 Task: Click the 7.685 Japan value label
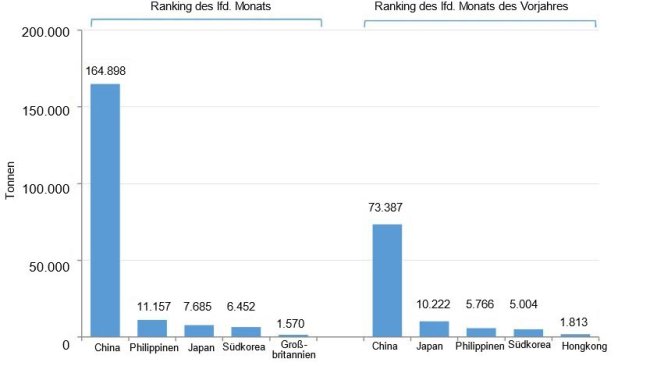[197, 307]
